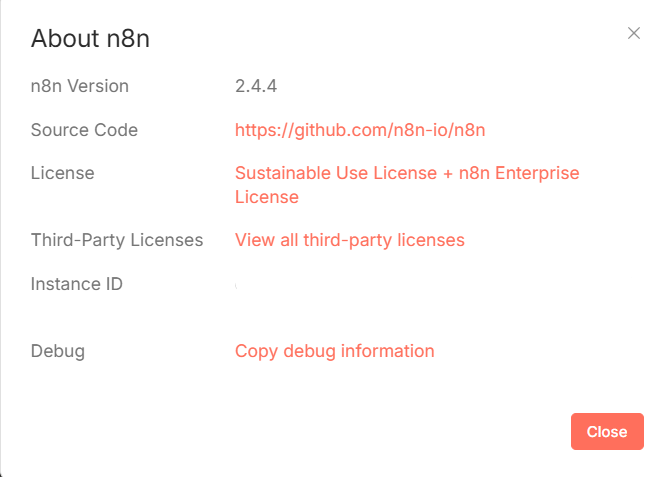Viewport: 657px width, 477px height.
Task: Click the 'Instance ID' label
Action: point(77,284)
